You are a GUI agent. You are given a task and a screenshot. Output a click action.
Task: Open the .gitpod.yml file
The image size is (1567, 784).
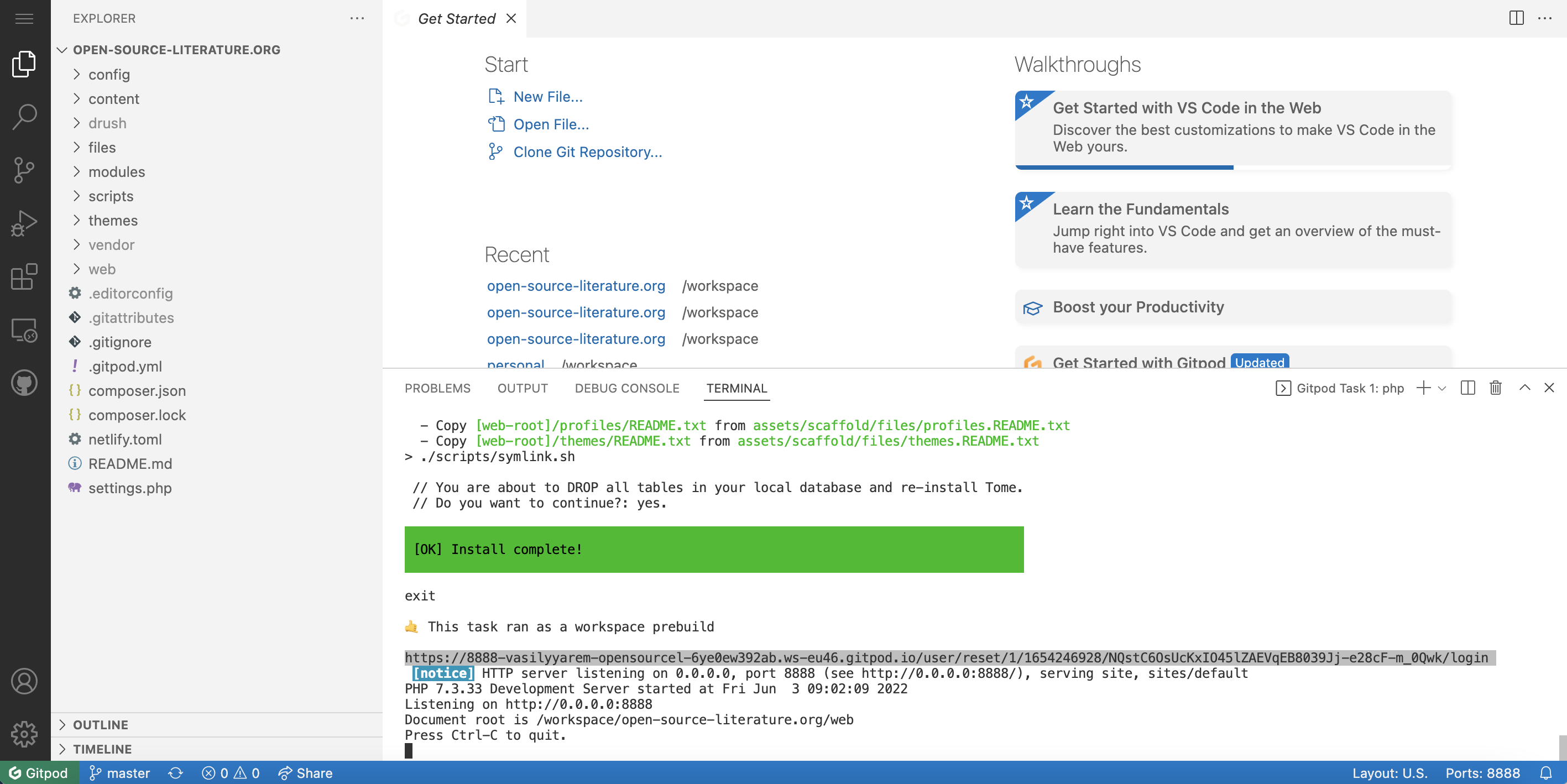coord(217,366)
